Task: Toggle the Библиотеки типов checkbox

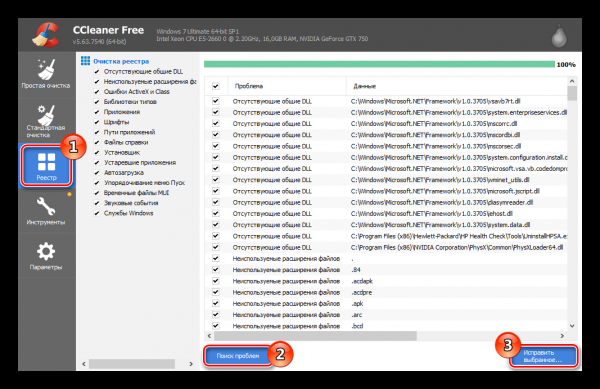Action: coord(97,102)
